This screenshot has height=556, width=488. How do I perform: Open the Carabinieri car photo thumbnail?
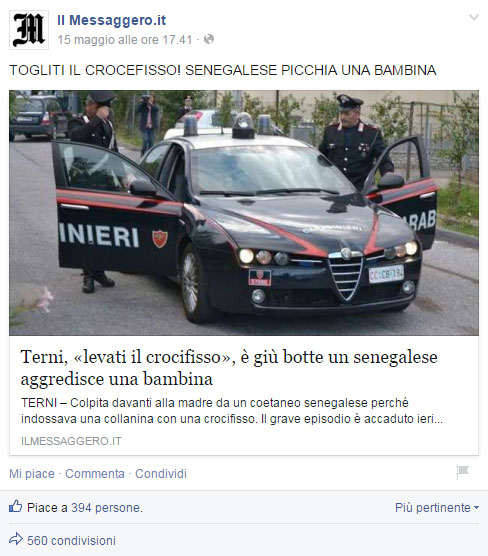point(244,213)
